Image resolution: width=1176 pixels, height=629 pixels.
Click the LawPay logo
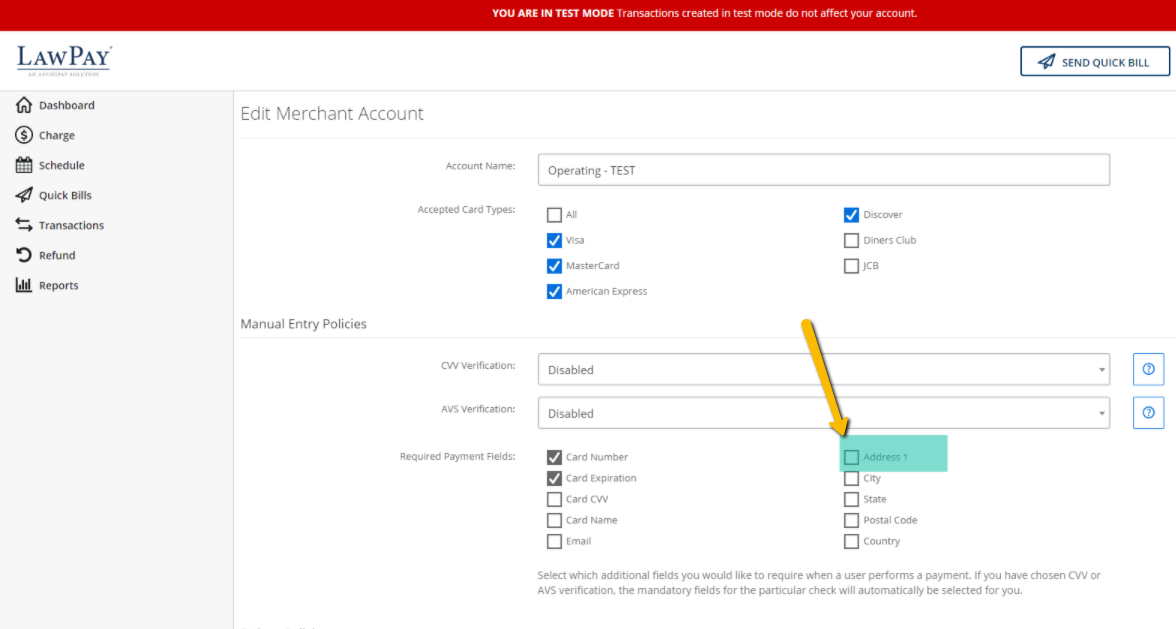click(x=64, y=60)
